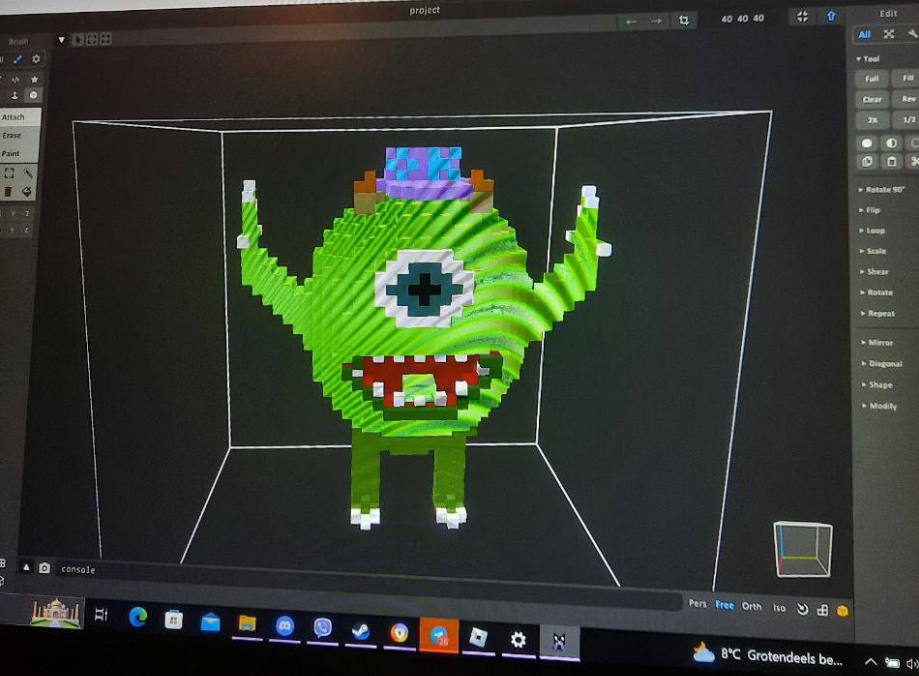919x676 pixels.
Task: Switch camera to Pers mode
Action: pyautogui.click(x=697, y=603)
